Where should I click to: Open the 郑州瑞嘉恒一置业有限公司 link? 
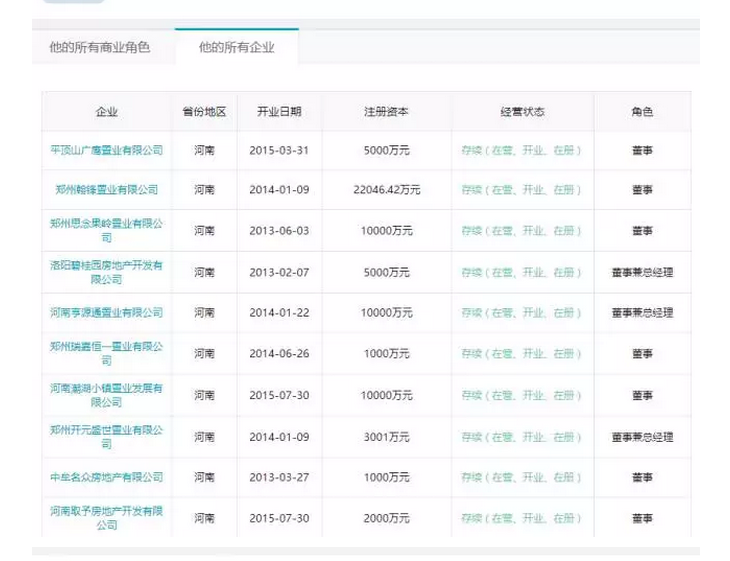tap(106, 353)
